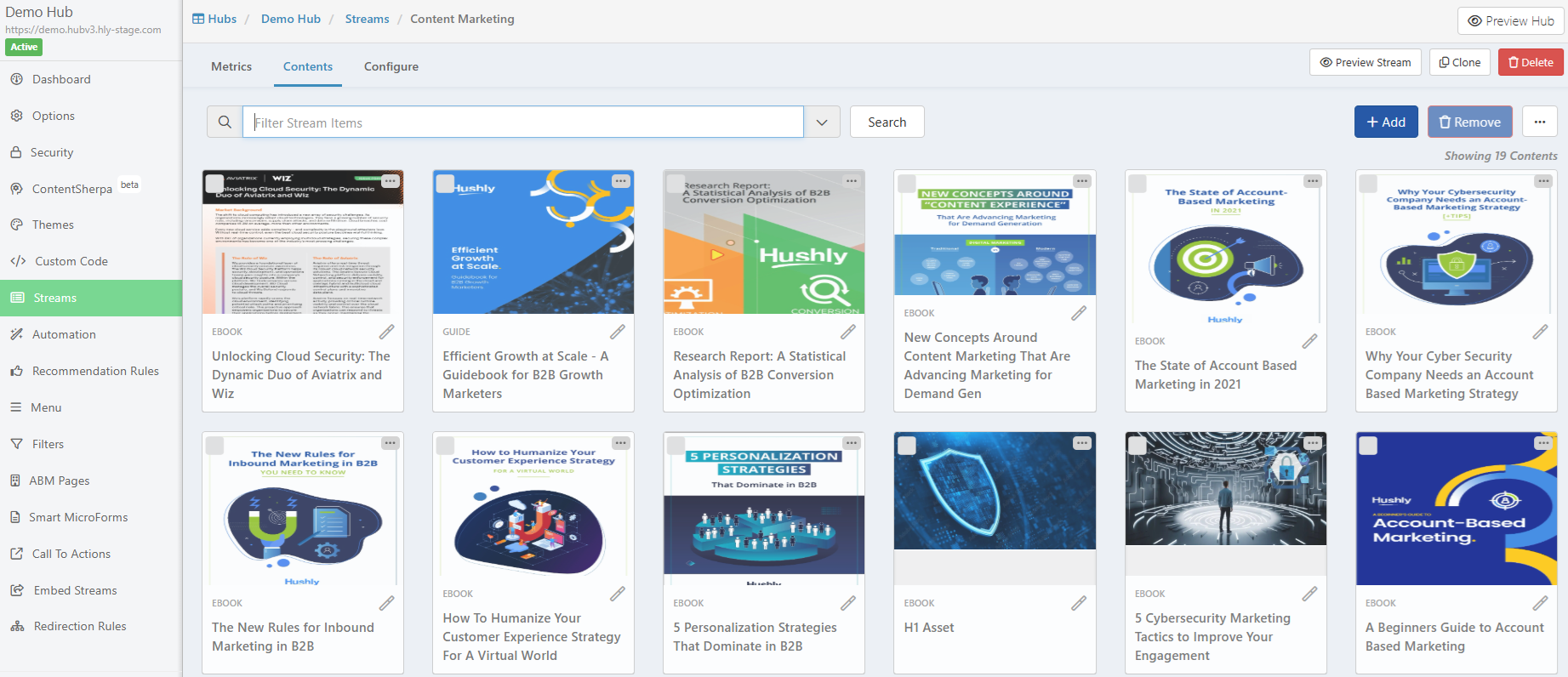
Task: Select checkbox on Research Report card
Action: point(676,184)
